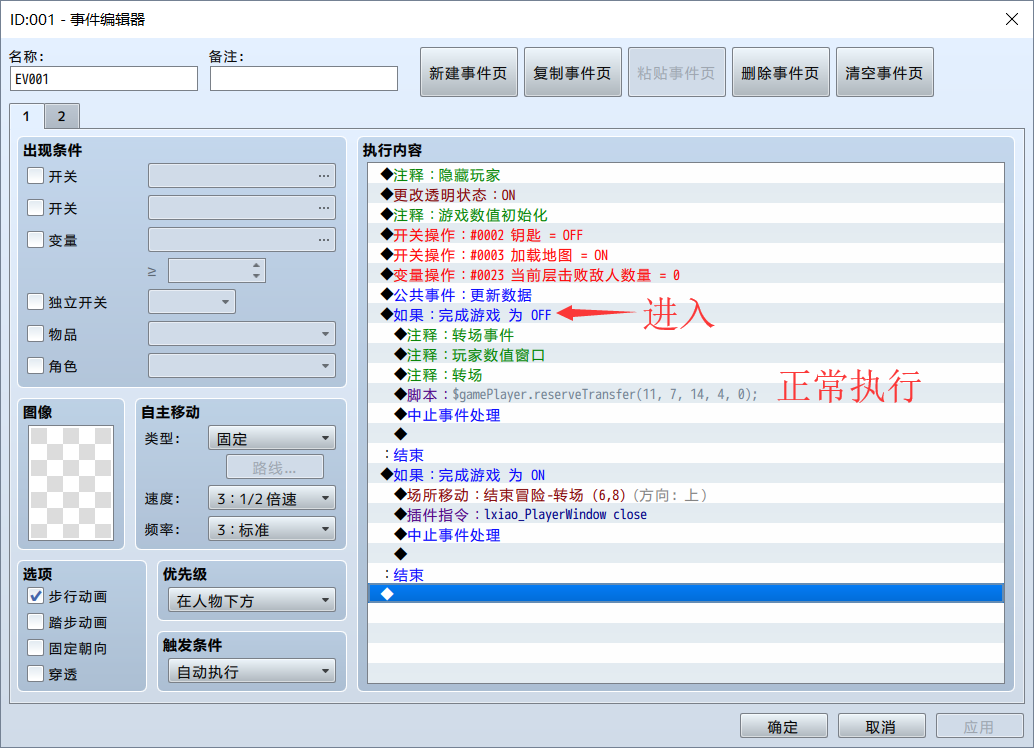Open the 图像 picker thumbnail
This screenshot has width=1034, height=748.
click(71, 483)
